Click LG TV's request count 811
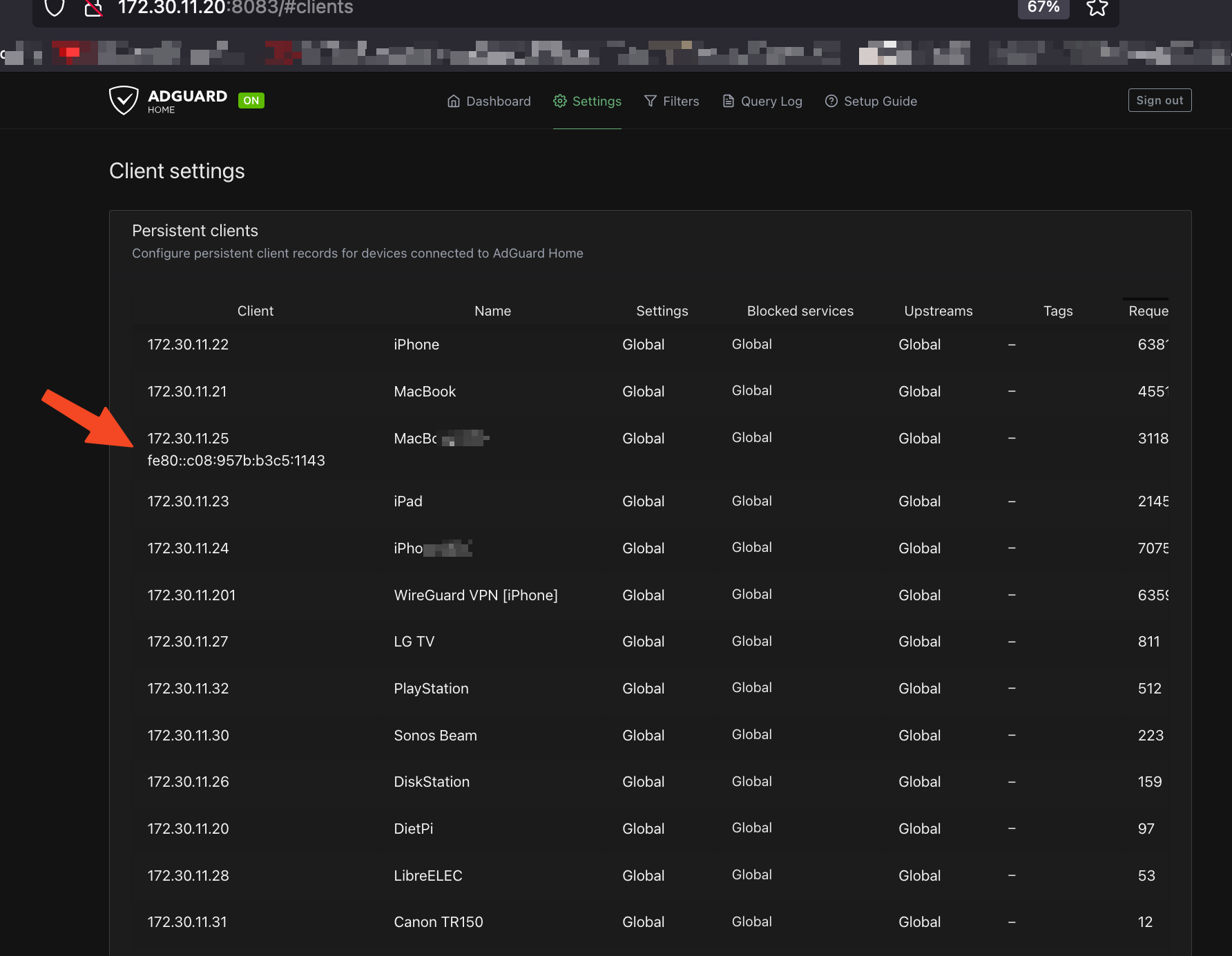Image resolution: width=1232 pixels, height=956 pixels. (1149, 642)
